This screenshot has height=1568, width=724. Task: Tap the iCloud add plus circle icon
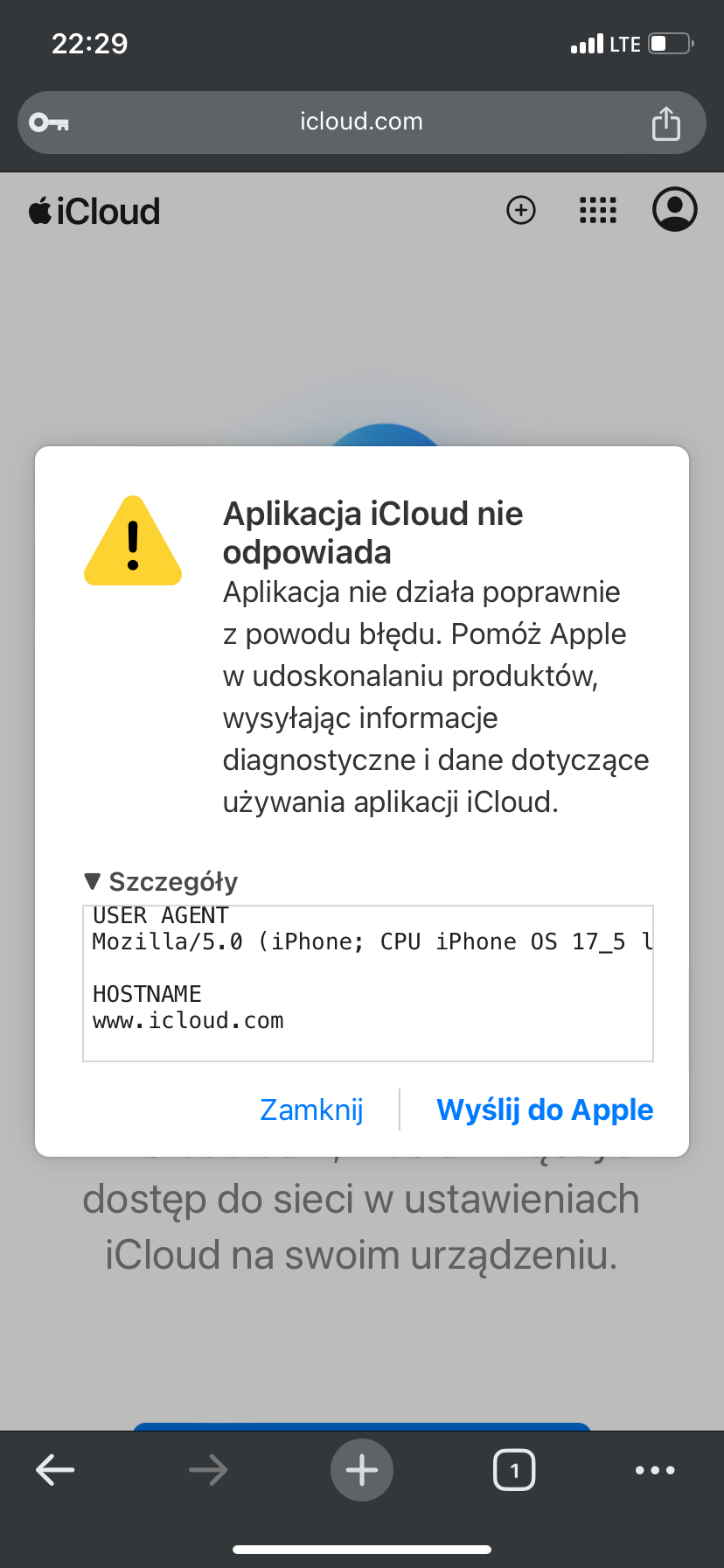coord(521,210)
